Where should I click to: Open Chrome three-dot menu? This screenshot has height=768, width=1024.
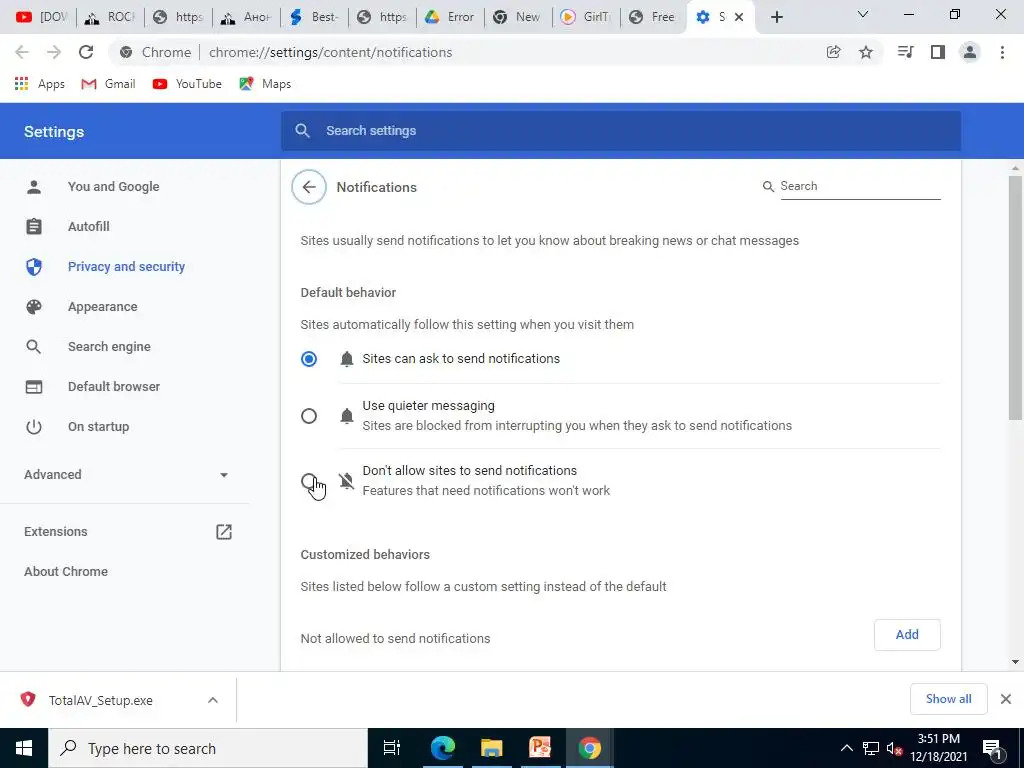pos(1002,52)
